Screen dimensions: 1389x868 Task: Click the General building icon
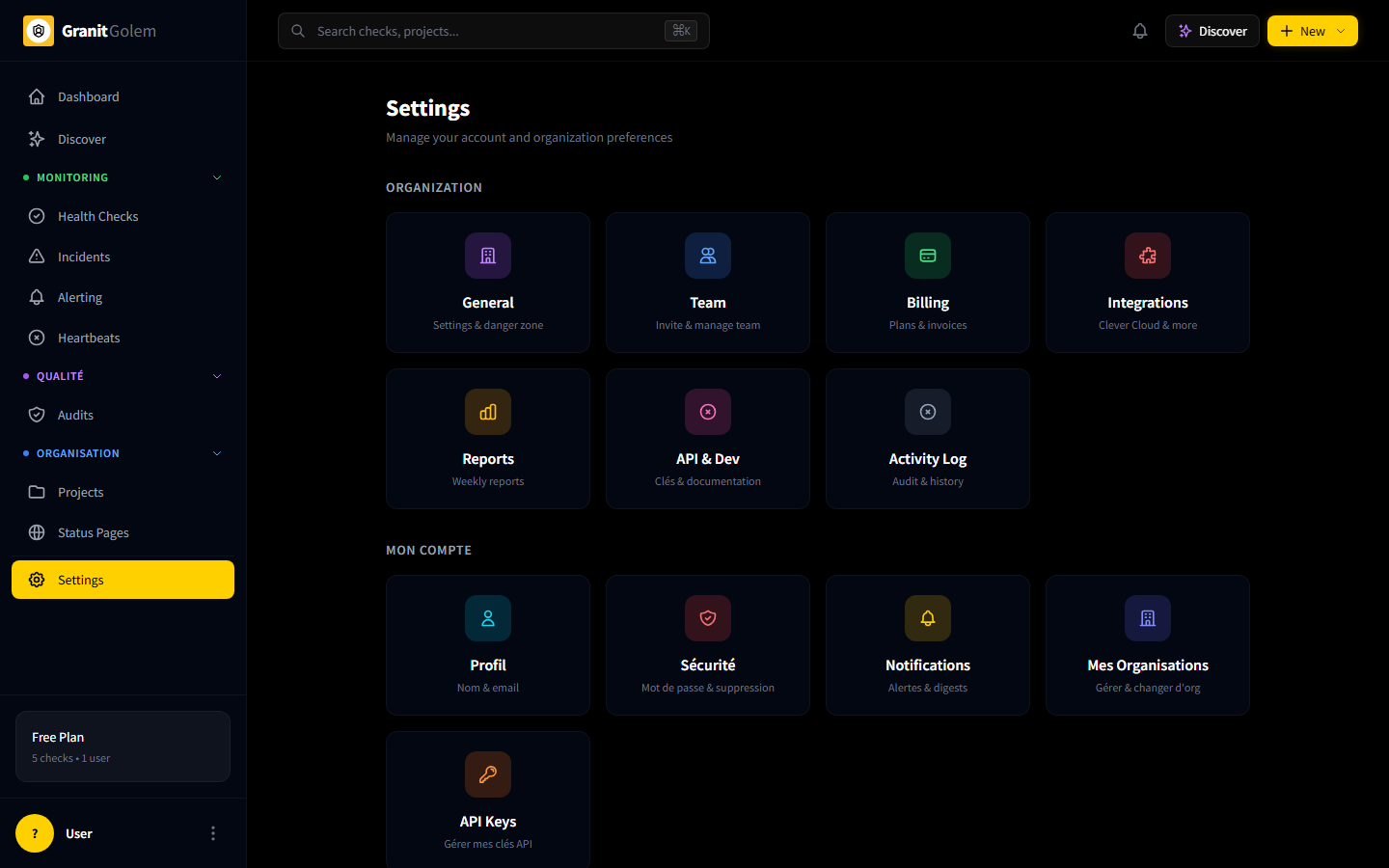tap(488, 256)
